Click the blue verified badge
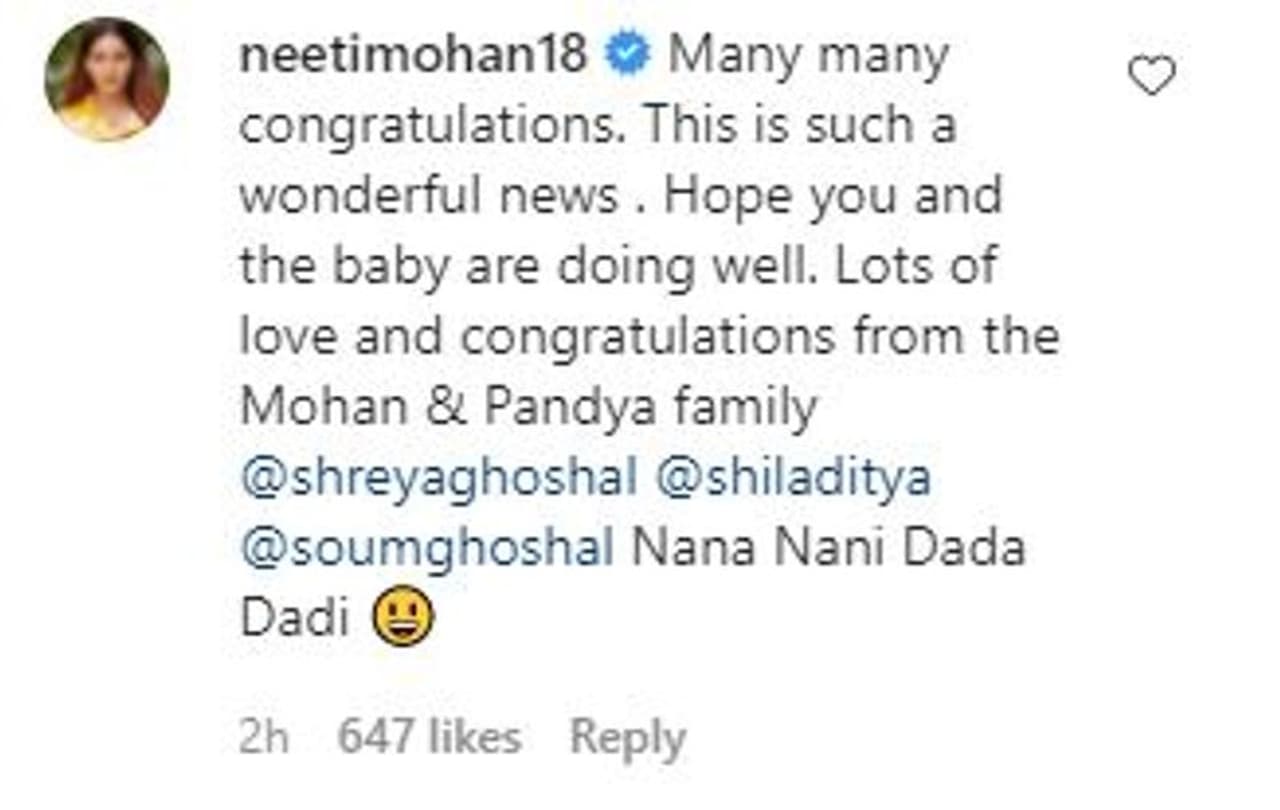 click(629, 58)
